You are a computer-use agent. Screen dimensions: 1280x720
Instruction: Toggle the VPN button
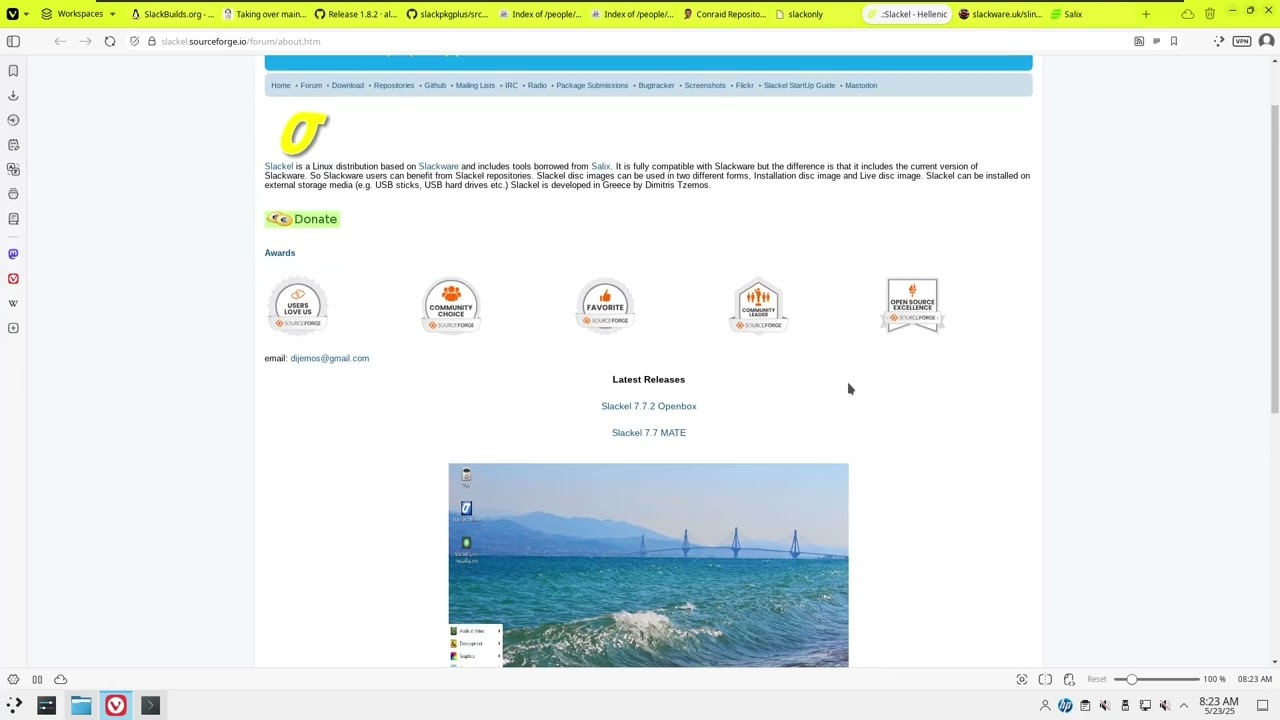pyautogui.click(x=1242, y=41)
